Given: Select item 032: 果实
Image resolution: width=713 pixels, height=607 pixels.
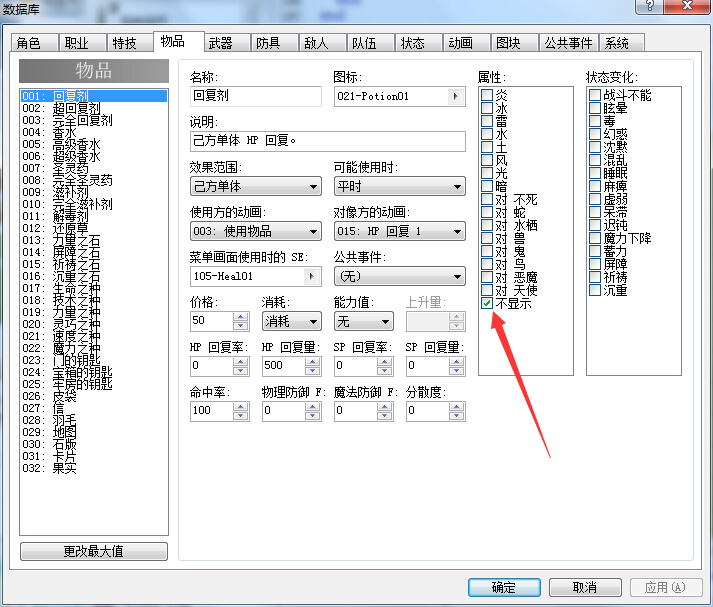Looking at the screenshot, I should [94, 468].
